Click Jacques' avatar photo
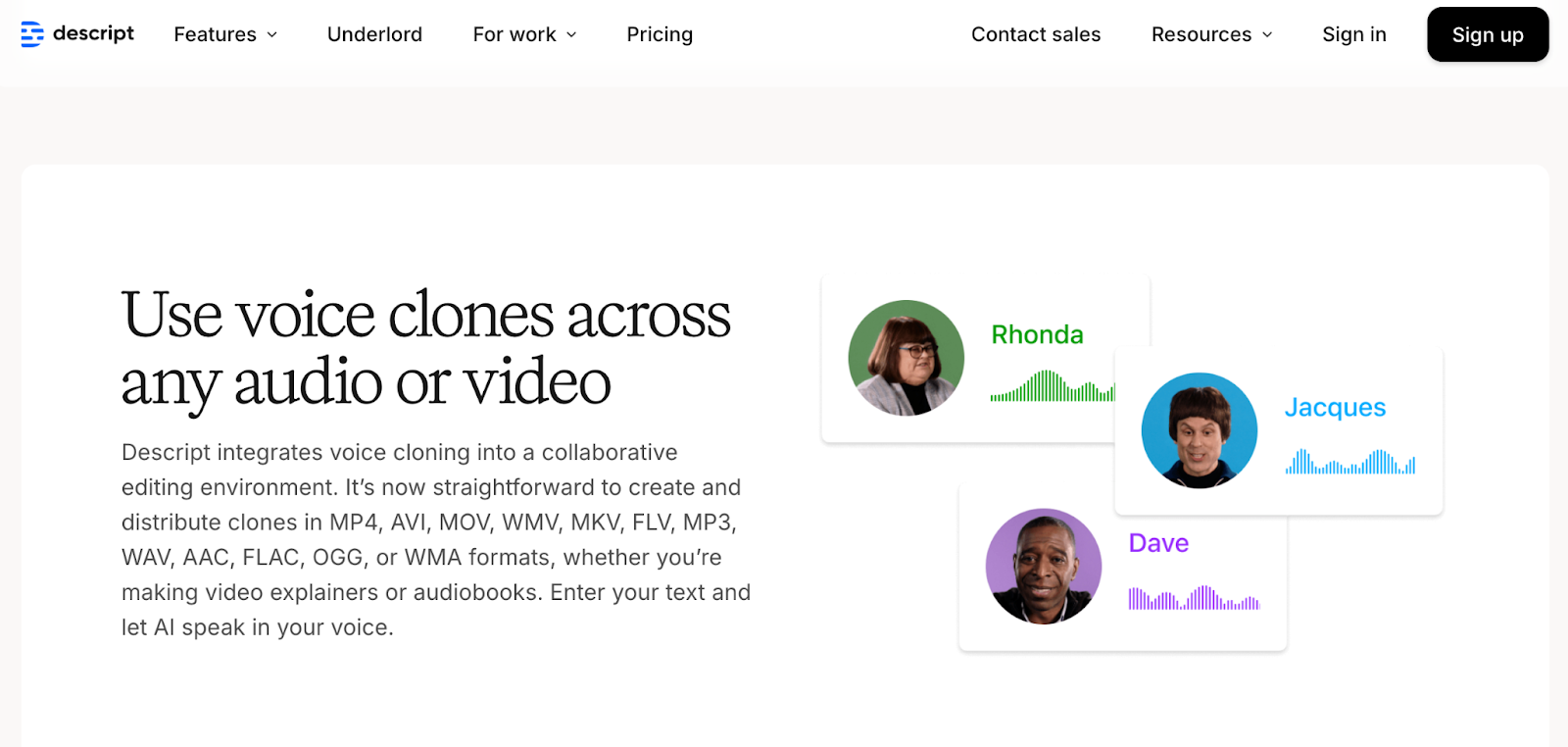The image size is (1568, 747). click(1200, 430)
